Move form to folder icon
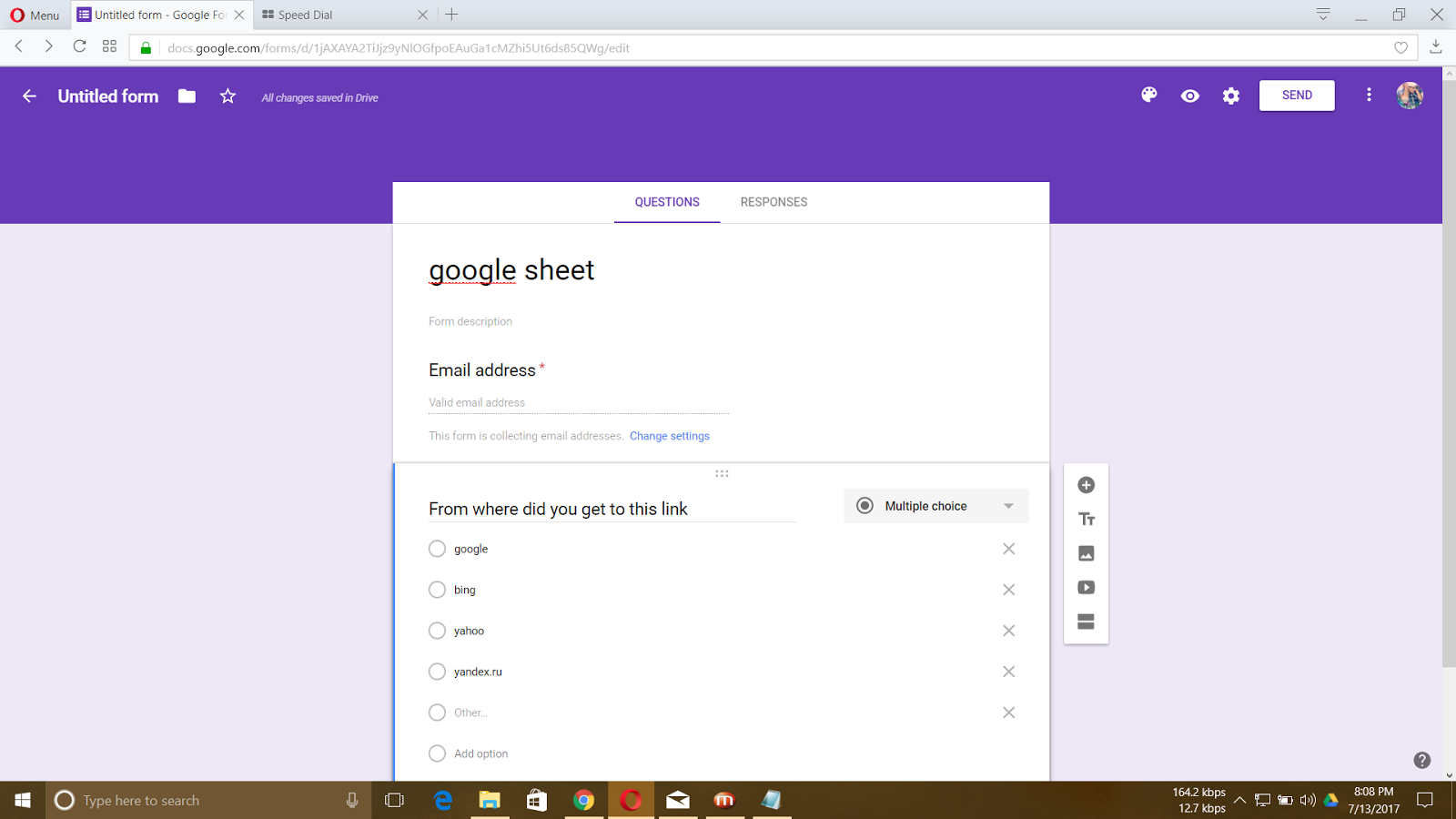Screen dimensions: 1456x819 pos(187,96)
